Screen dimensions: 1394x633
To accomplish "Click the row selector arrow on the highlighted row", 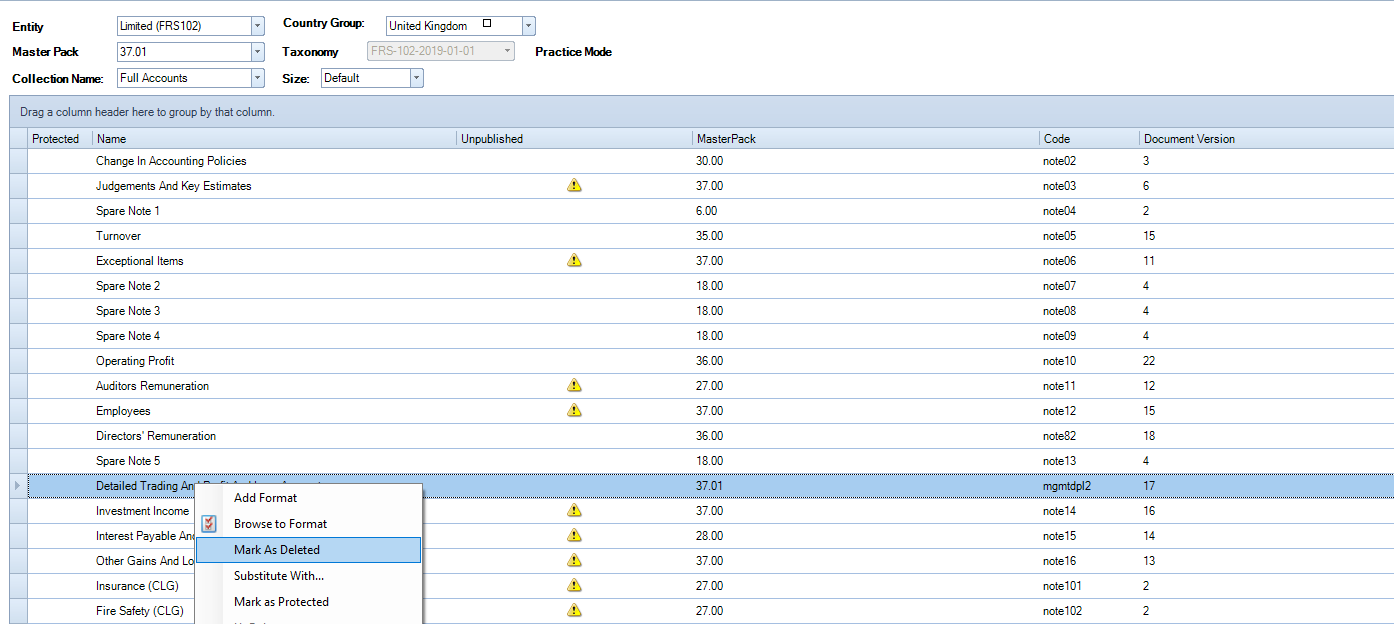I will 16,485.
